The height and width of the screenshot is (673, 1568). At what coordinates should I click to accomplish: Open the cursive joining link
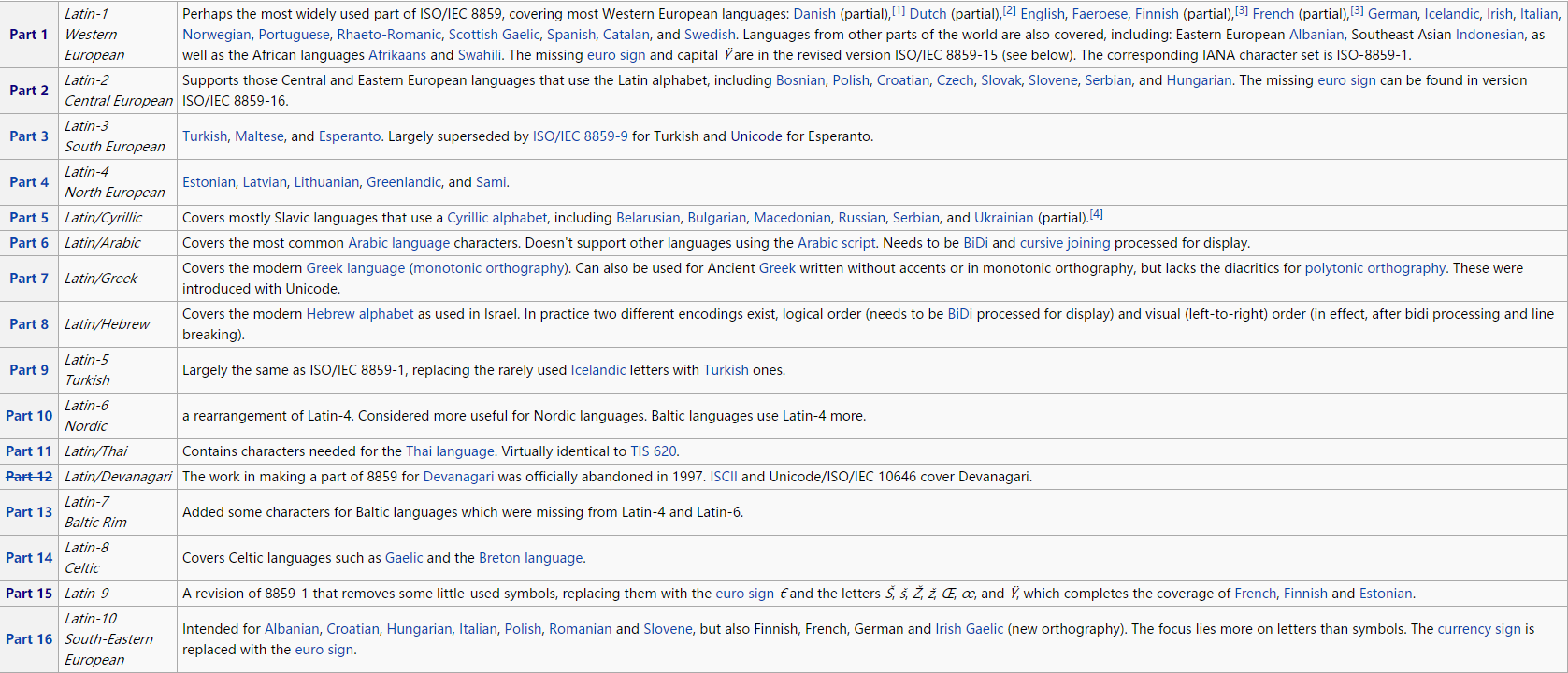click(1065, 243)
